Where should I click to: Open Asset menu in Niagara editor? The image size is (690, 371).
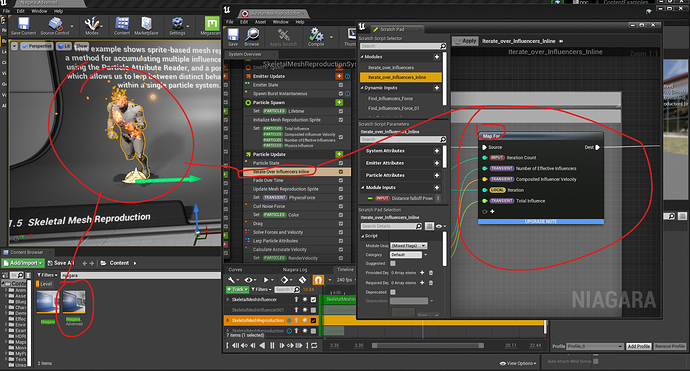(x=261, y=22)
